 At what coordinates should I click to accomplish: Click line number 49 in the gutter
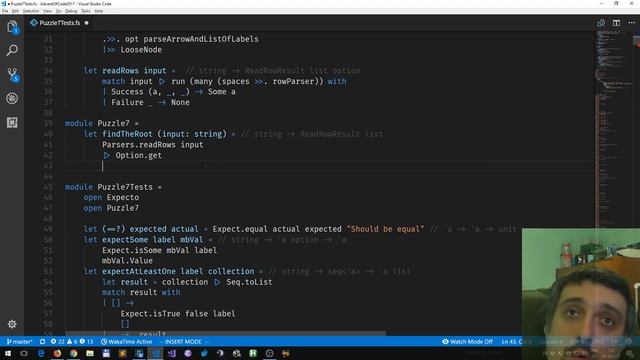point(48,229)
